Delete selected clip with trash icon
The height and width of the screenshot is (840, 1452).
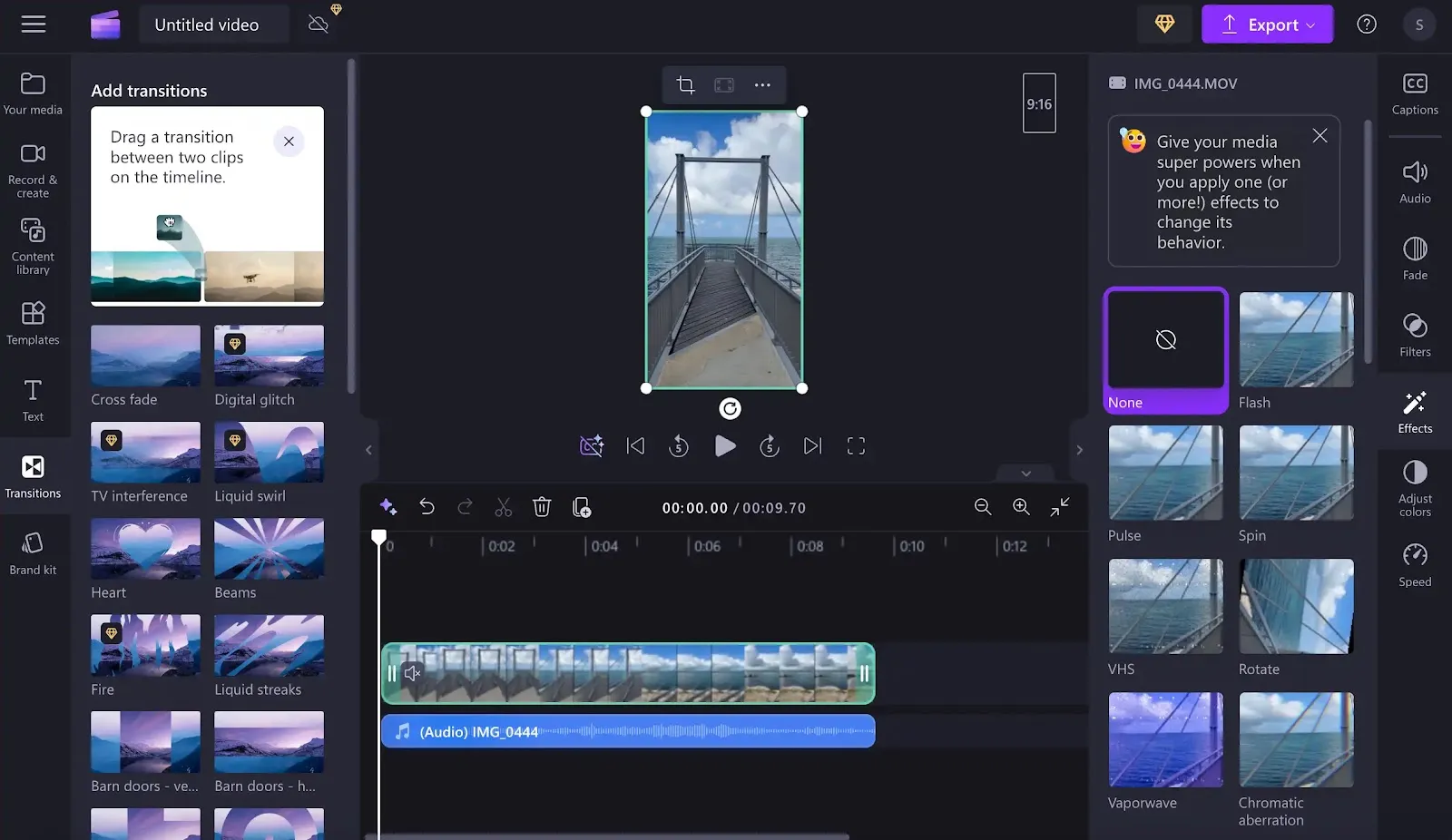point(542,507)
